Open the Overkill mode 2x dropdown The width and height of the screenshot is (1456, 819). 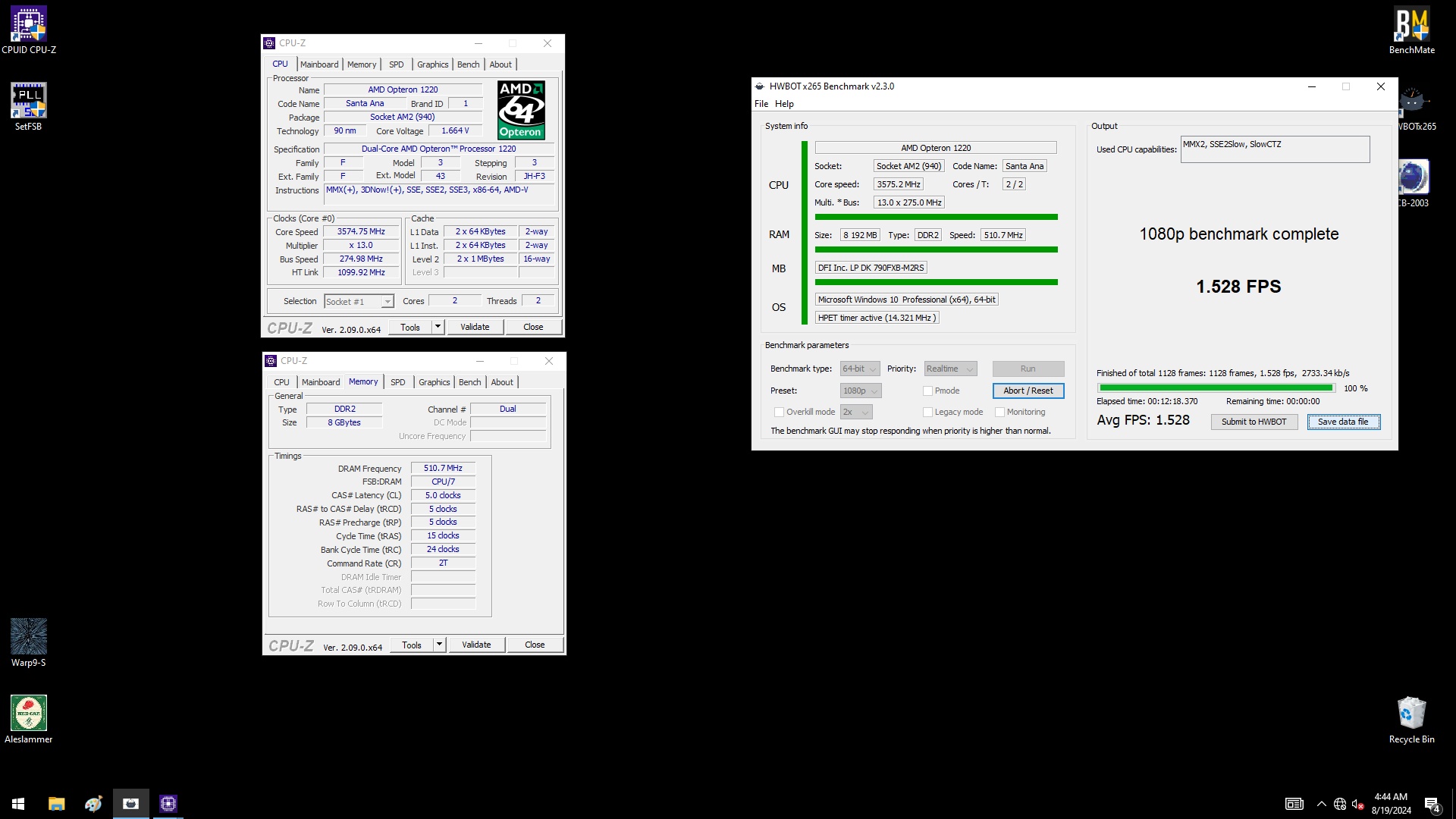point(856,412)
